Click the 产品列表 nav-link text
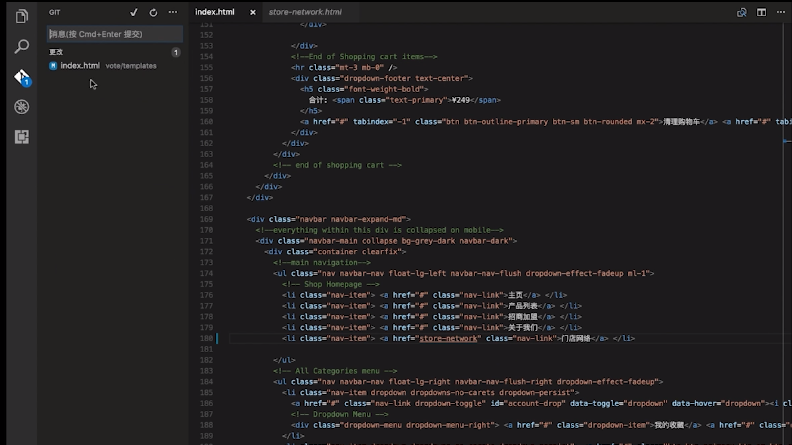Viewport: 792px width, 445px height. (522, 306)
